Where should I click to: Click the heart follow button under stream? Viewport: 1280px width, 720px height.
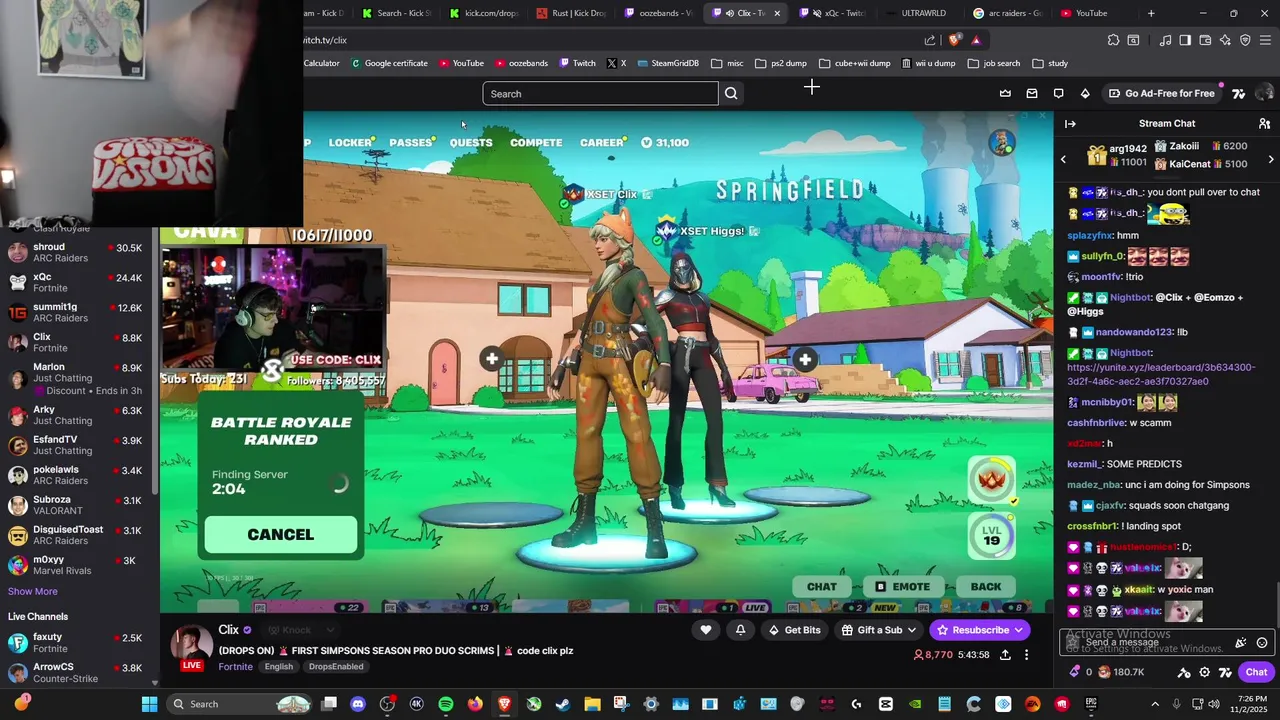tap(705, 629)
